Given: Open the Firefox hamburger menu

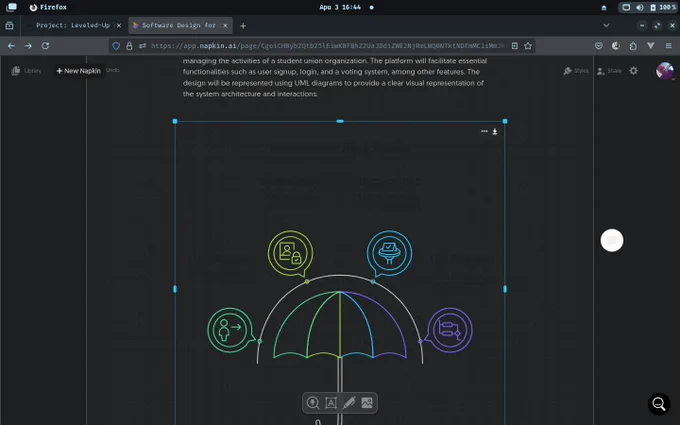Looking at the screenshot, I should [669, 46].
